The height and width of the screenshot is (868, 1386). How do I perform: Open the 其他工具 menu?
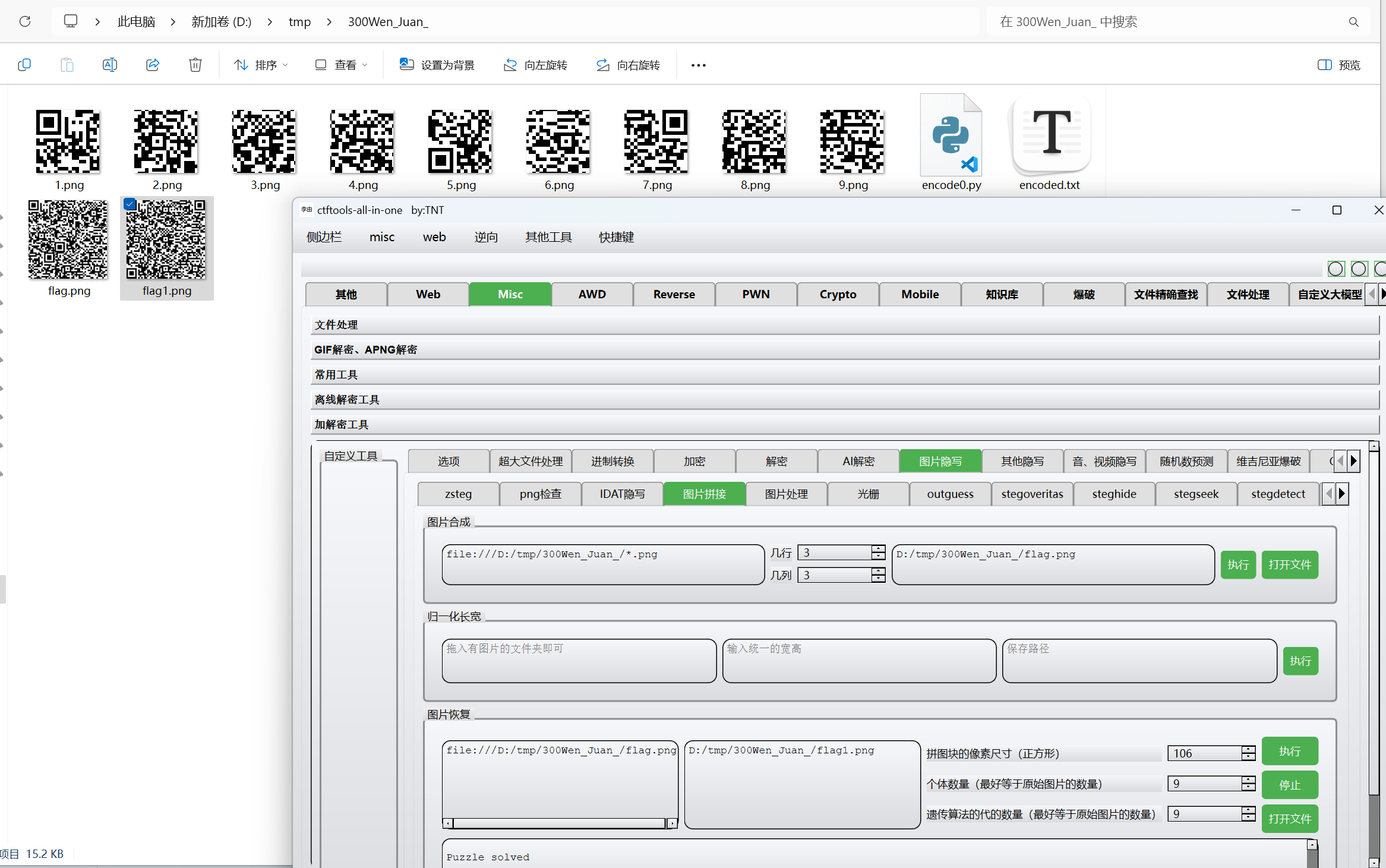(x=548, y=237)
